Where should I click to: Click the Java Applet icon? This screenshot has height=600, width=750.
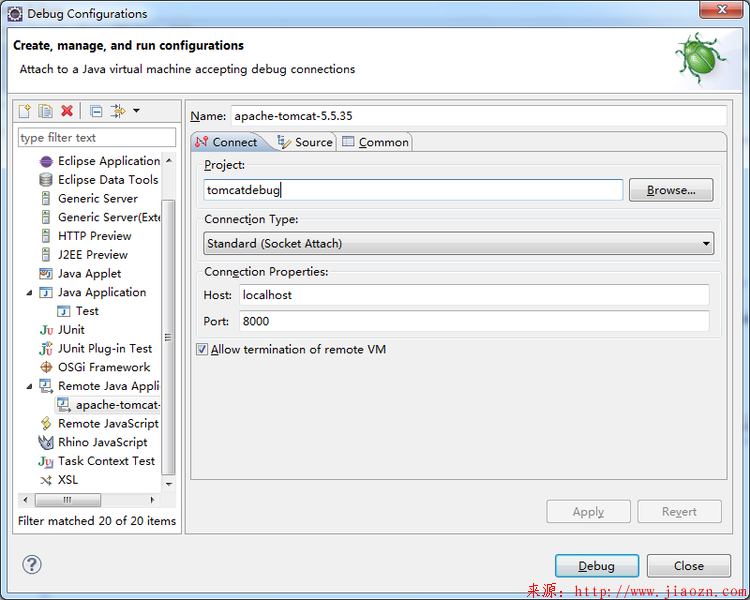pos(46,274)
